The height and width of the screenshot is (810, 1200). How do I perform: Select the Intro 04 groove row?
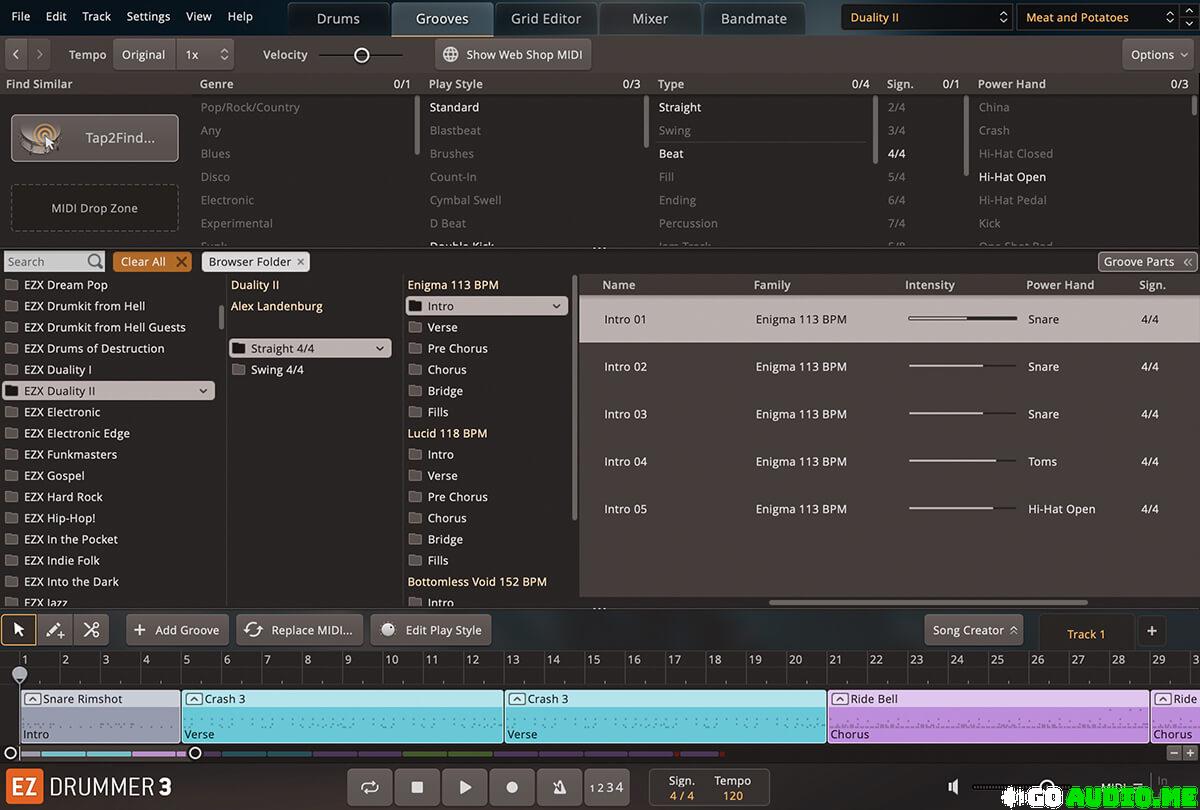(x=889, y=461)
